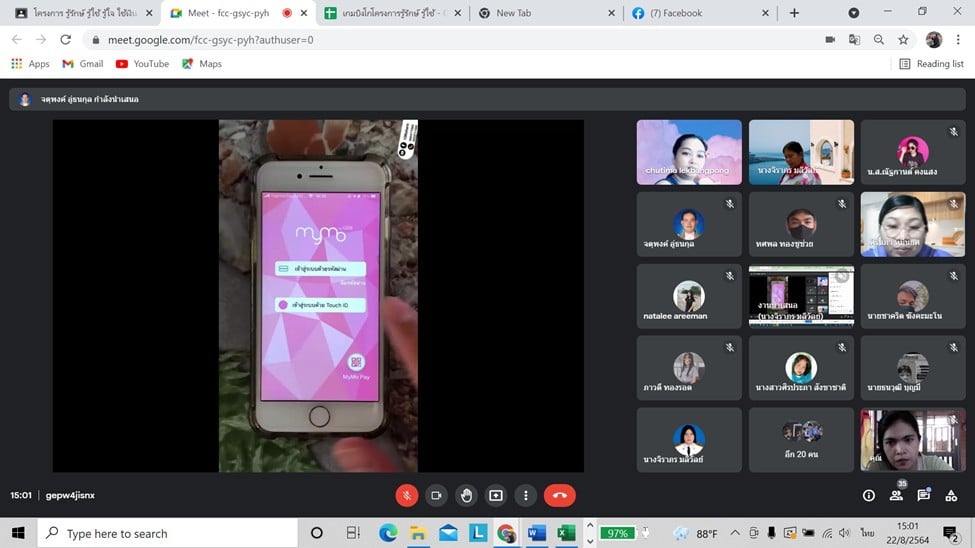Bookmark this page with the star icon
Screen dimensions: 975x548
coord(903,40)
